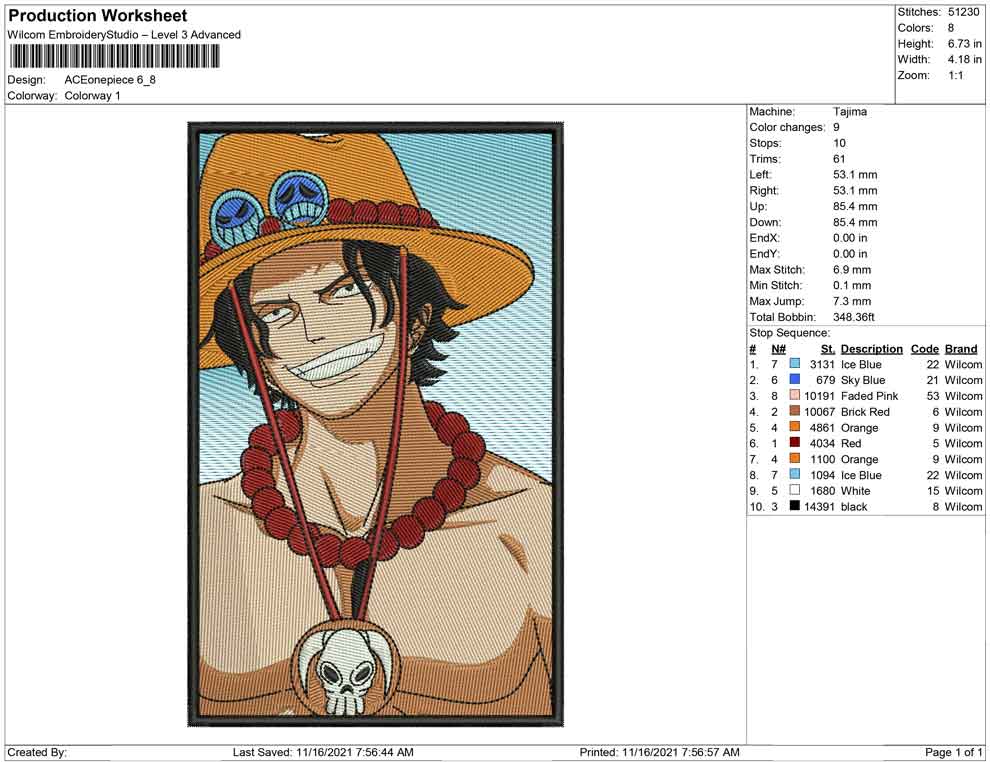Click the embroidery design preview image
This screenshot has height=762, width=990.
click(372, 424)
